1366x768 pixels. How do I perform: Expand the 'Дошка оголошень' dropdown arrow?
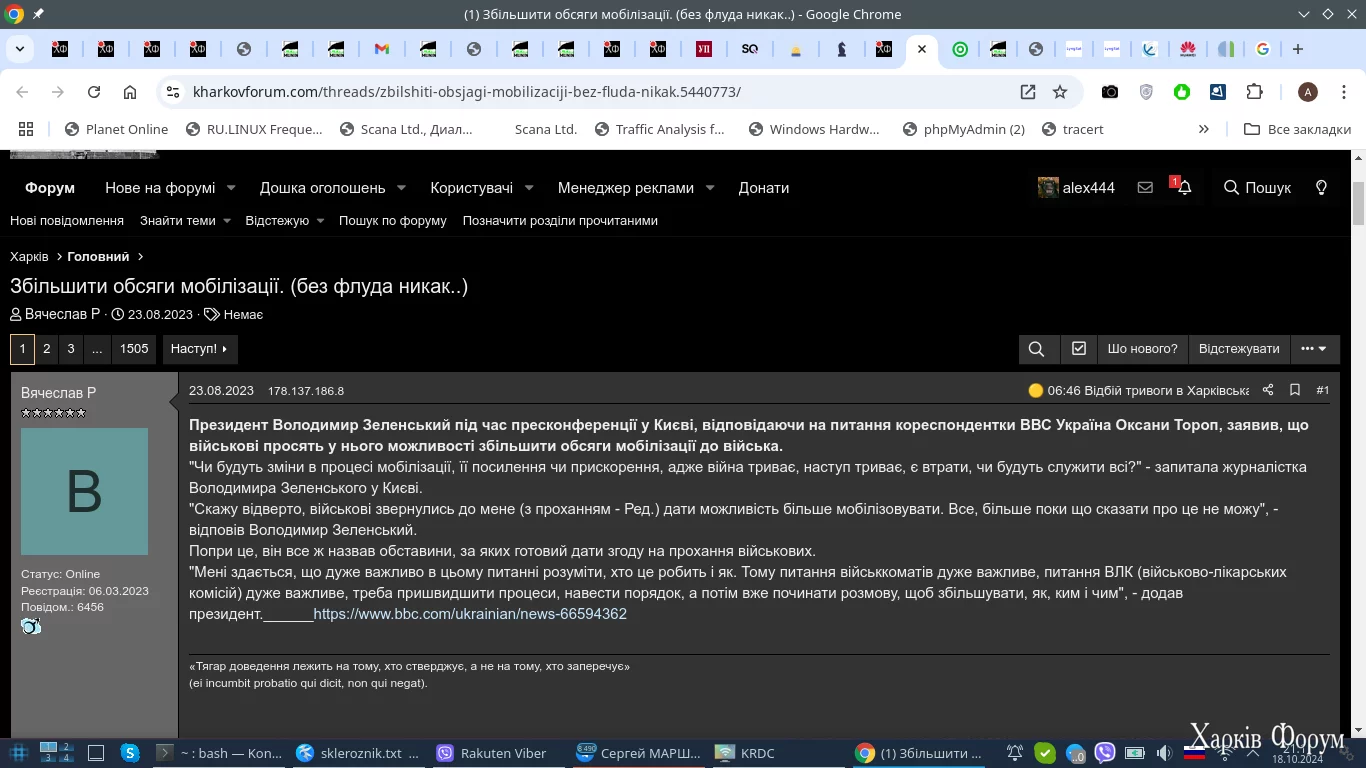coord(401,188)
